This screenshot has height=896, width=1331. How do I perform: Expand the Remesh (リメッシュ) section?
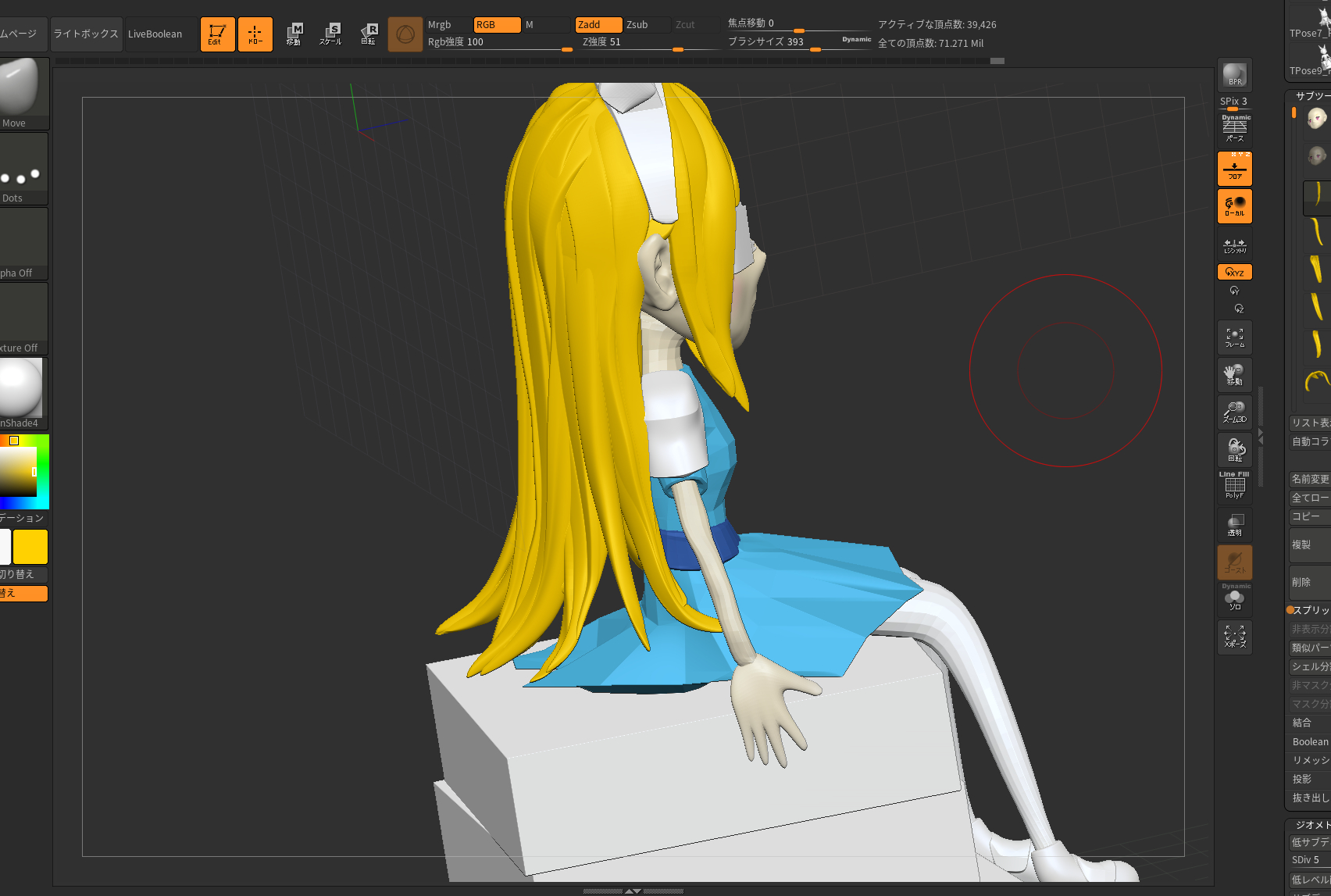1310,760
